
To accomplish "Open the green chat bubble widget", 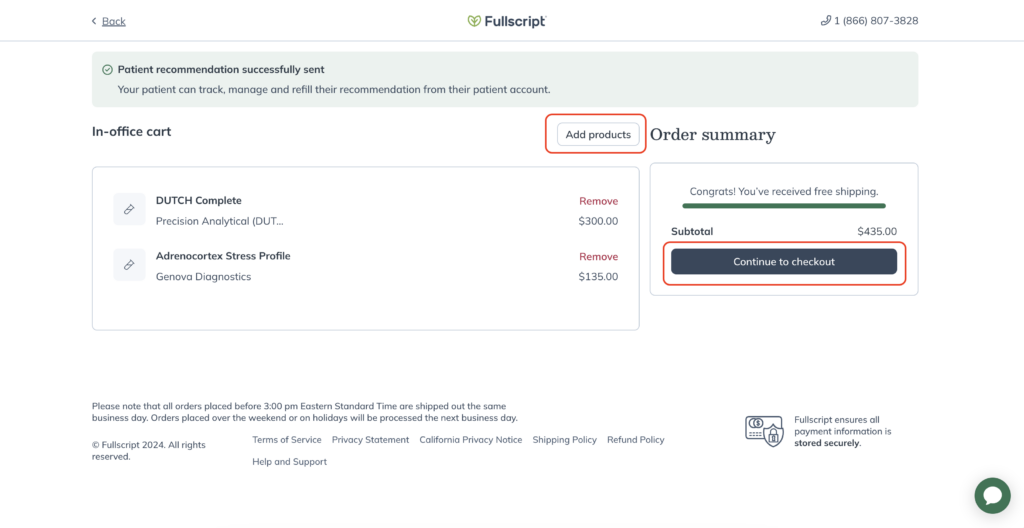I will (993, 495).
